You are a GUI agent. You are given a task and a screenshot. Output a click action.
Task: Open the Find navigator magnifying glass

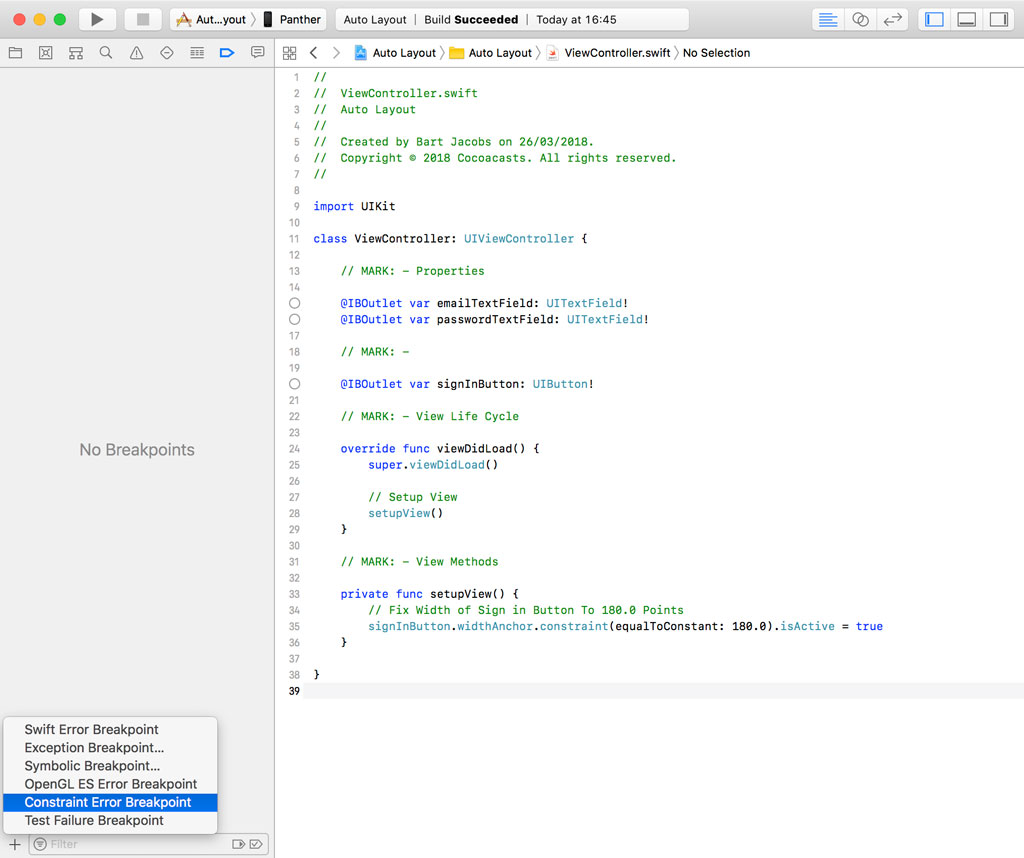pyautogui.click(x=106, y=52)
